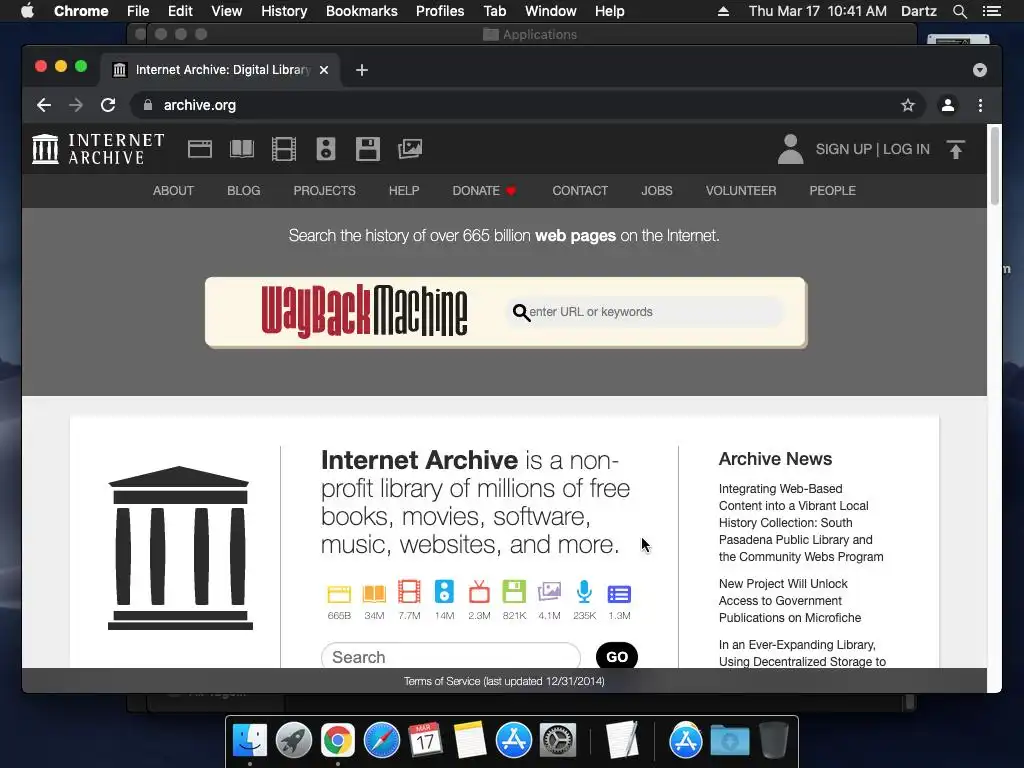Open the Decentralized Storage news article
This screenshot has height=768, width=1024.
(x=802, y=653)
